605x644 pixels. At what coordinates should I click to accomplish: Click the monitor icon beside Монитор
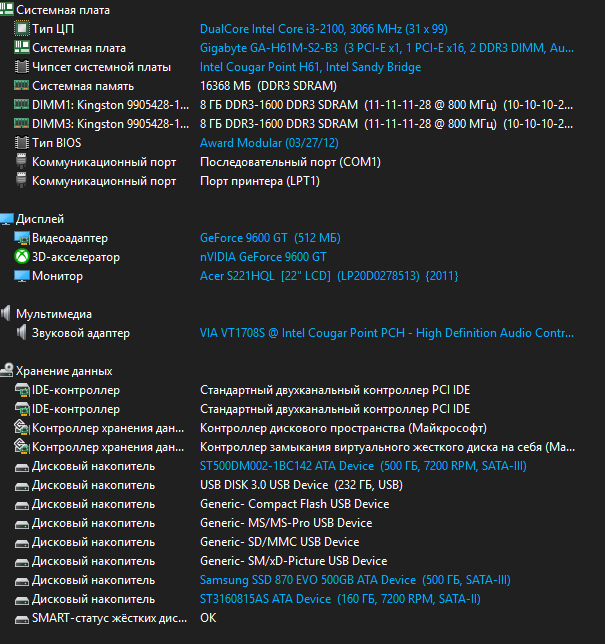[x=22, y=276]
